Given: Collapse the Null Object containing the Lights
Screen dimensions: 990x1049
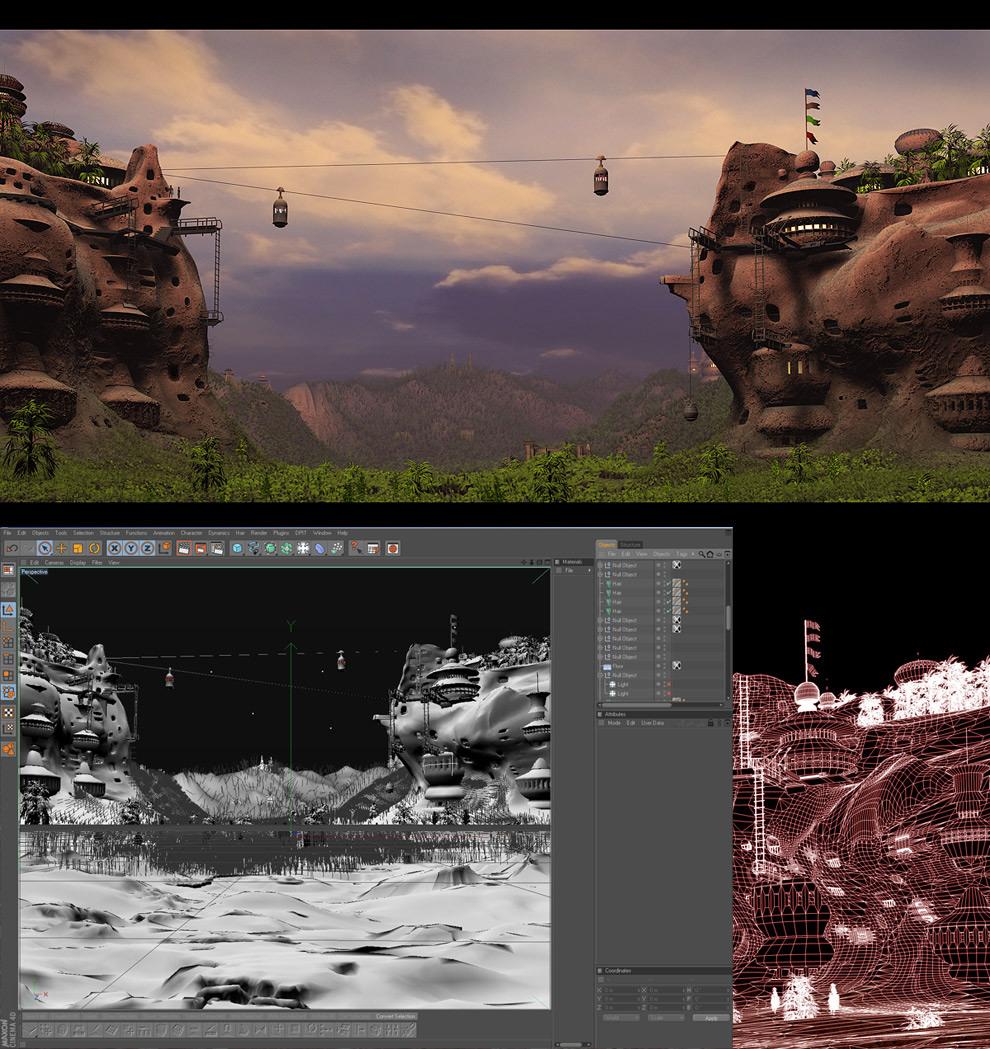Looking at the screenshot, I should coord(600,675).
